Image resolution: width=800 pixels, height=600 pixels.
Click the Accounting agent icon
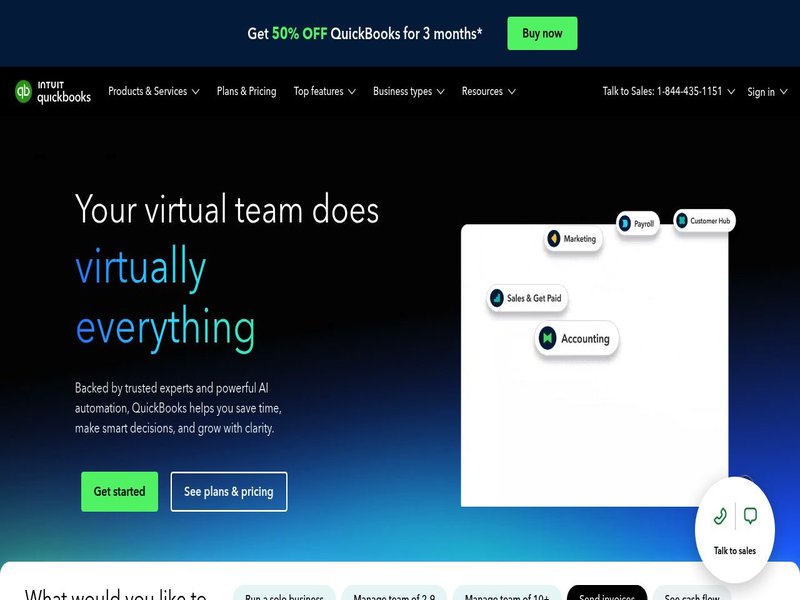(547, 339)
